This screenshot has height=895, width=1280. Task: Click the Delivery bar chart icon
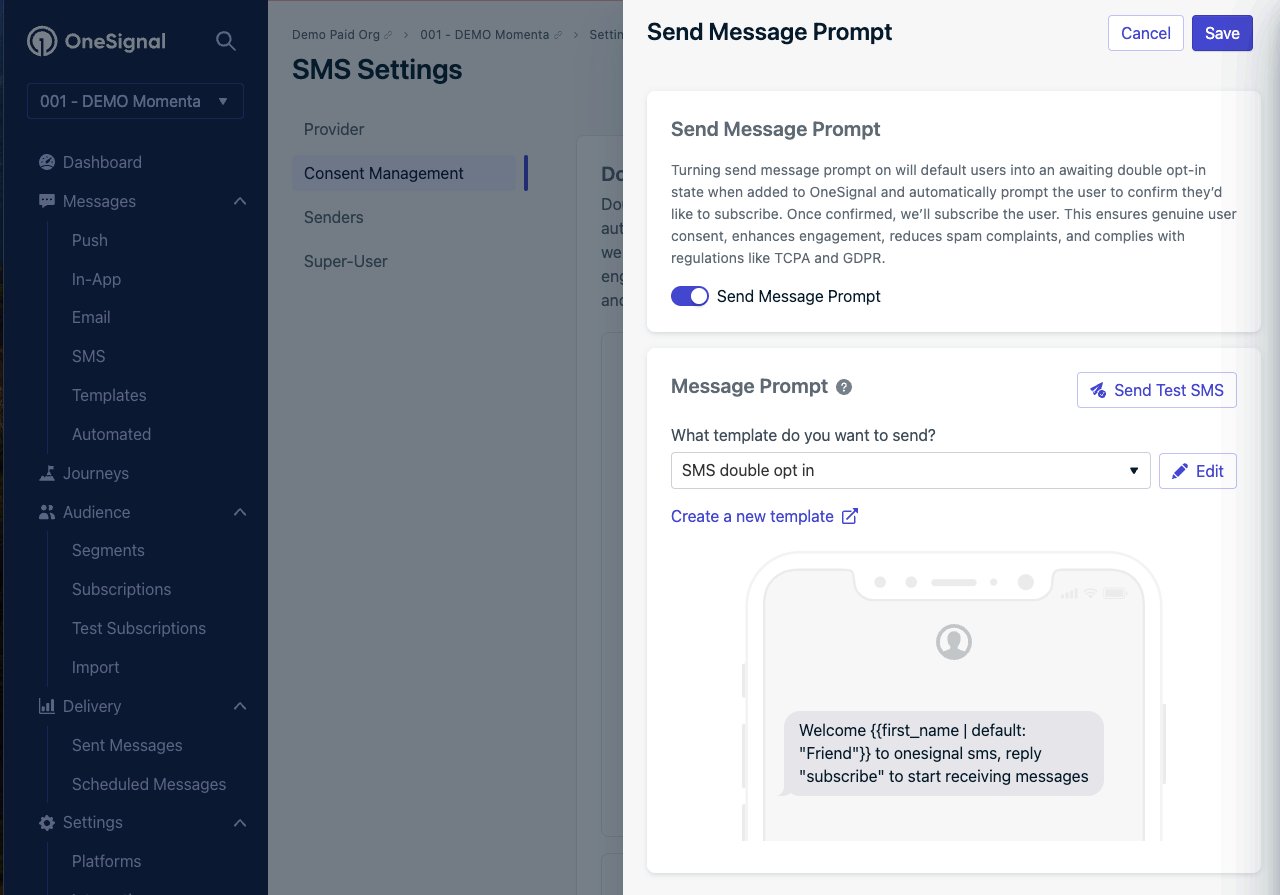pos(47,706)
